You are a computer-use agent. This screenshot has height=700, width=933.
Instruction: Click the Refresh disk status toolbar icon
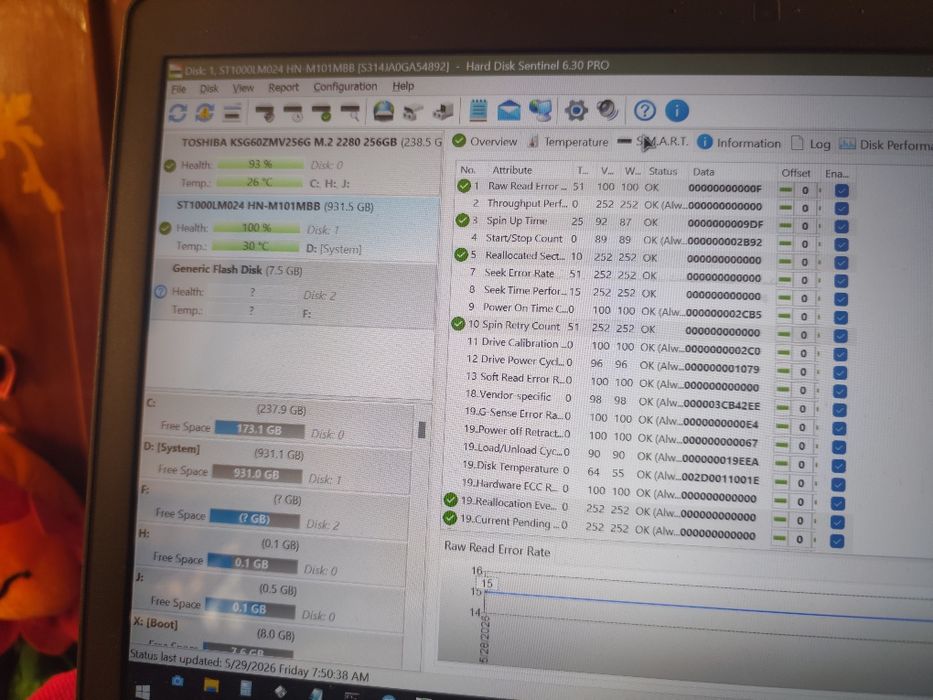(x=178, y=112)
